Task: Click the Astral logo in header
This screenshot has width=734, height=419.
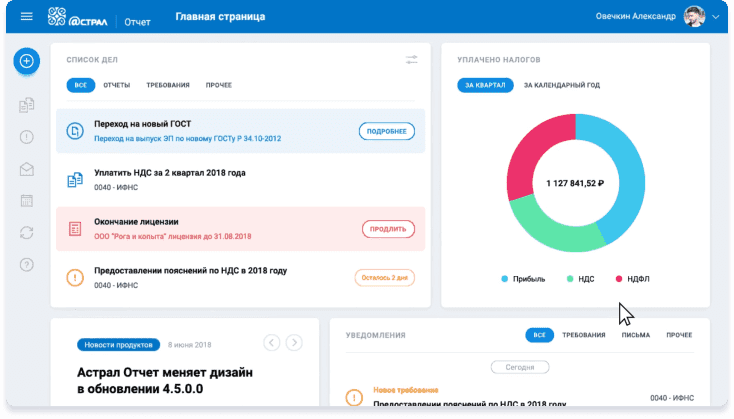Action: coord(77,17)
